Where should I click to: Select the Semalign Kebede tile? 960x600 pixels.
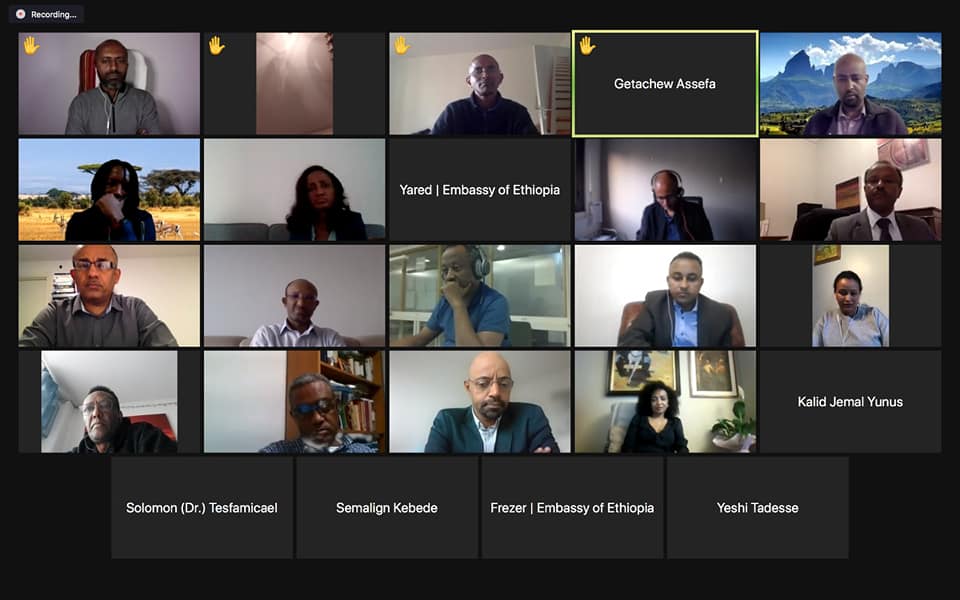[x=387, y=508]
